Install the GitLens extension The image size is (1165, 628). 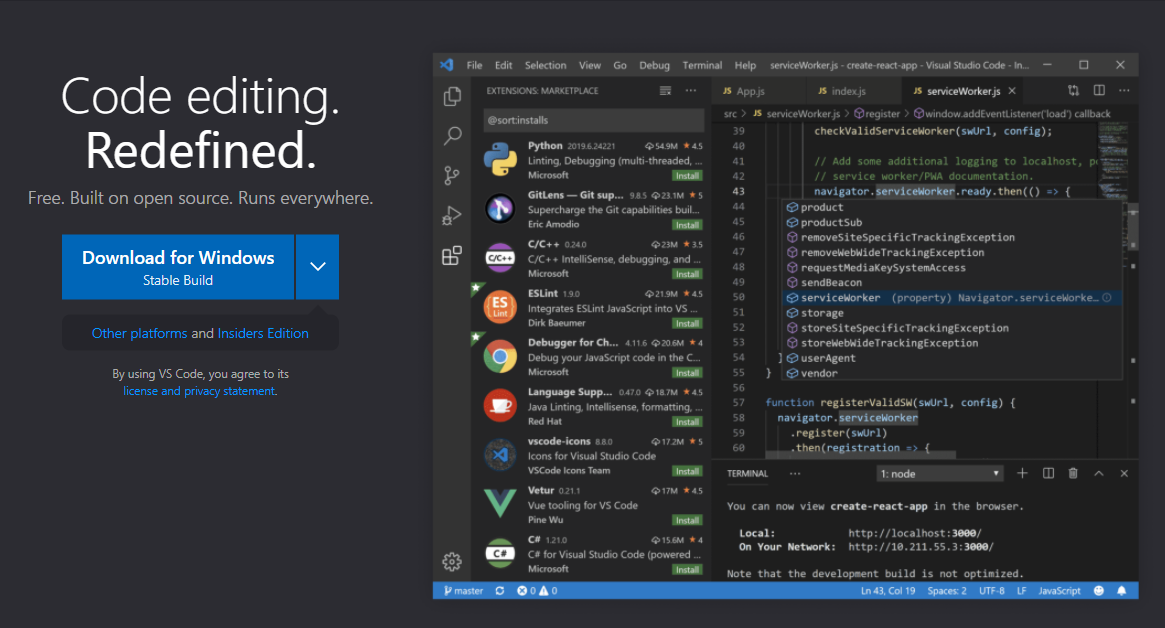[x=687, y=225]
